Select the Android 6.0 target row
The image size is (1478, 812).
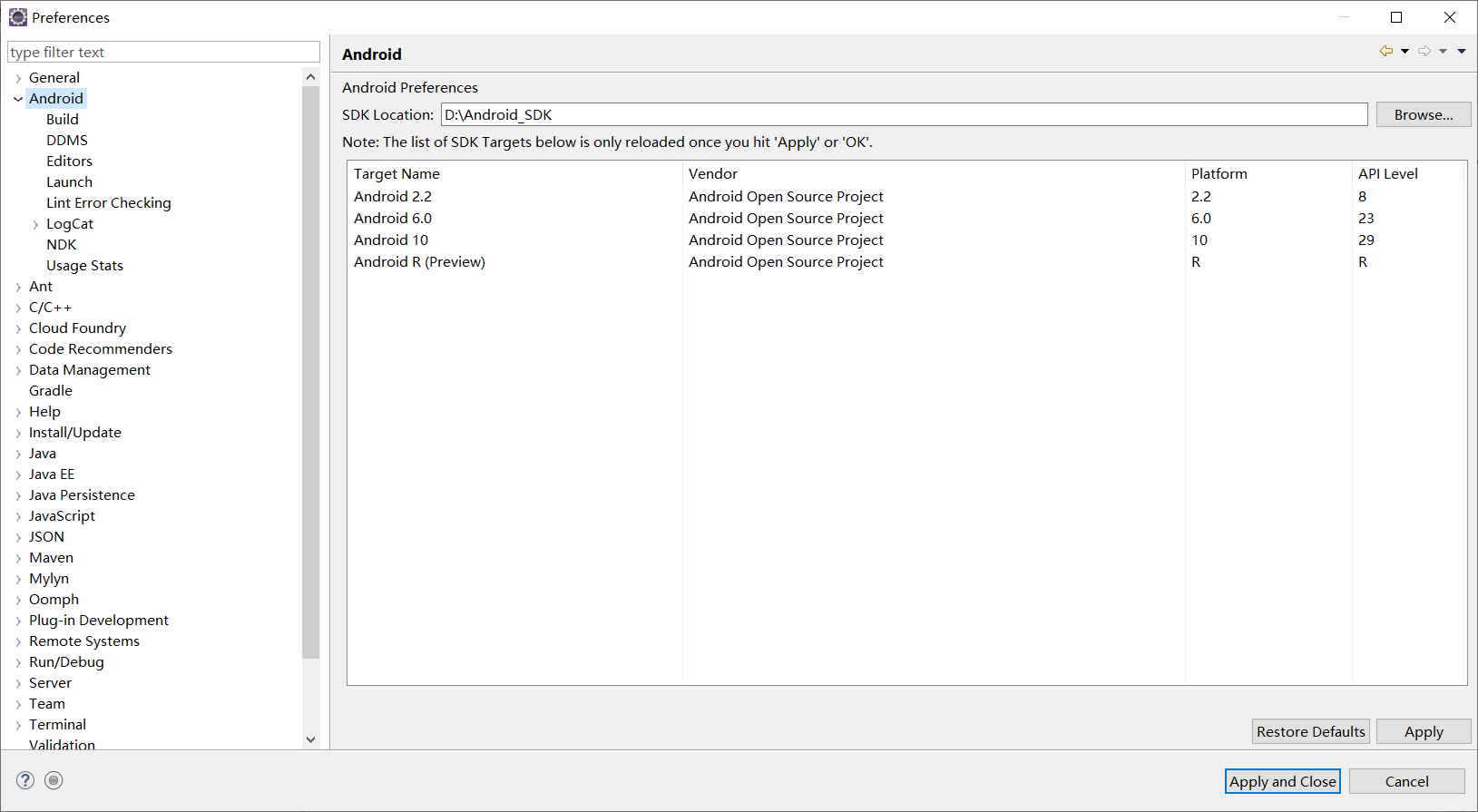coord(906,218)
